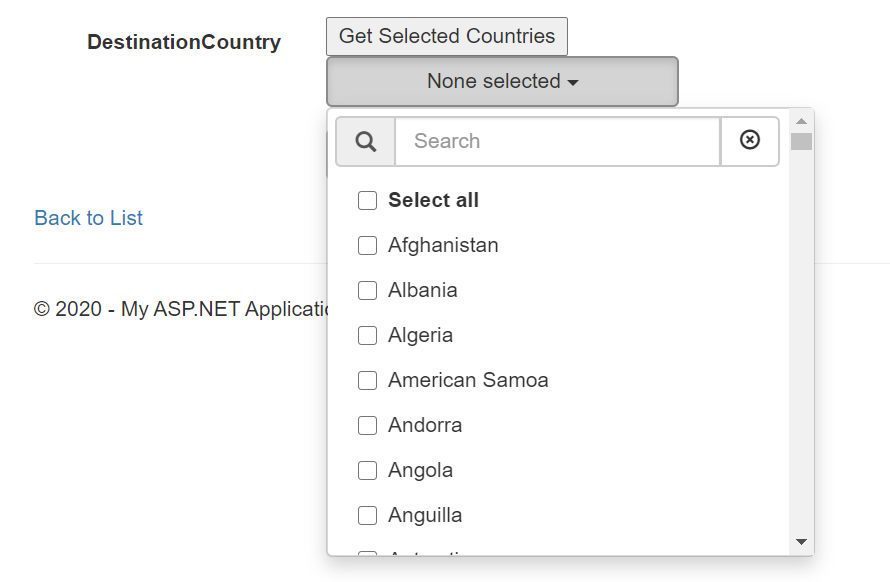Image resolution: width=890 pixels, height=582 pixels.
Task: Enable the Algeria checkbox
Action: pos(367,336)
